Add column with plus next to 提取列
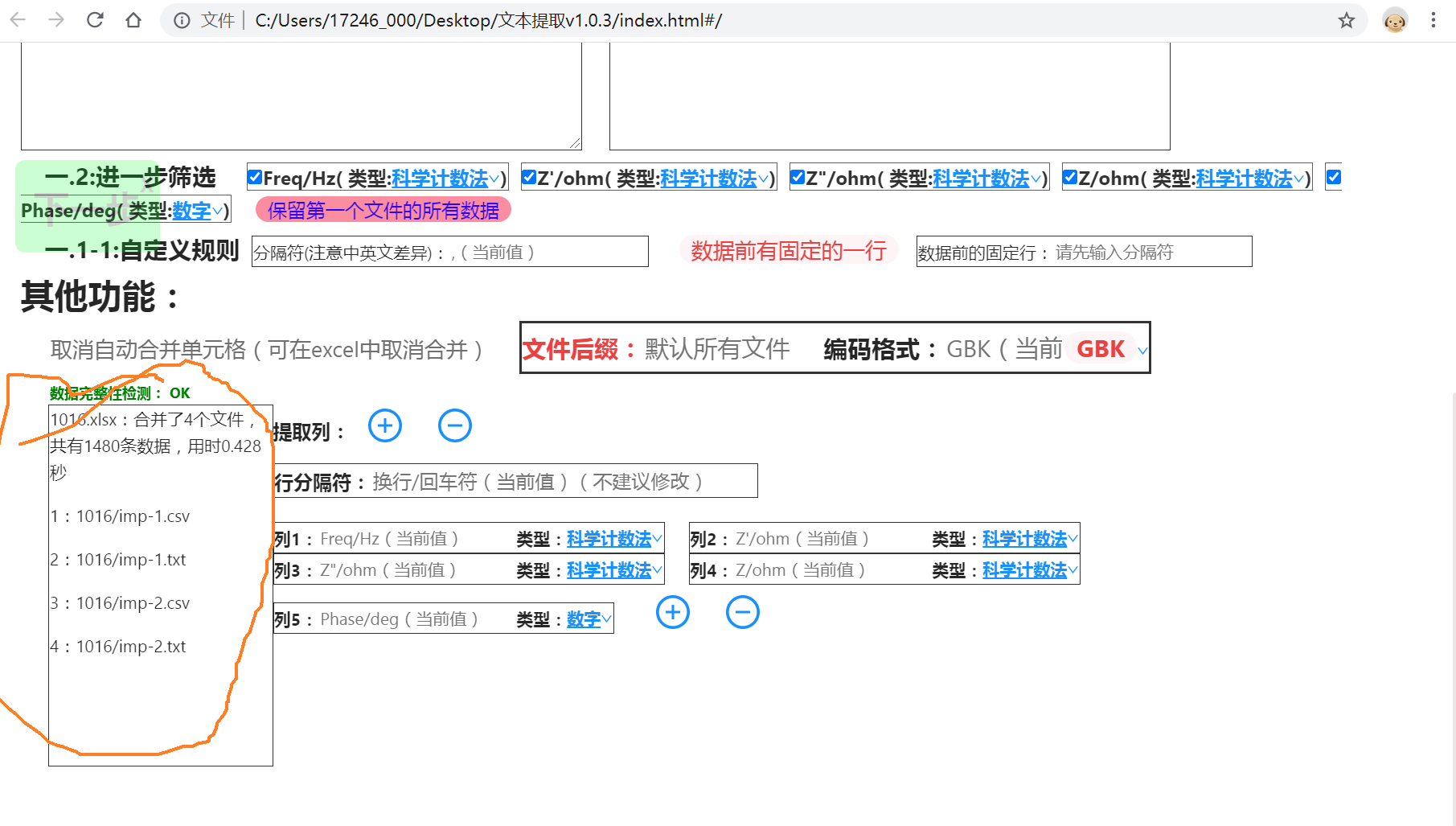This screenshot has height=826, width=1456. click(385, 425)
